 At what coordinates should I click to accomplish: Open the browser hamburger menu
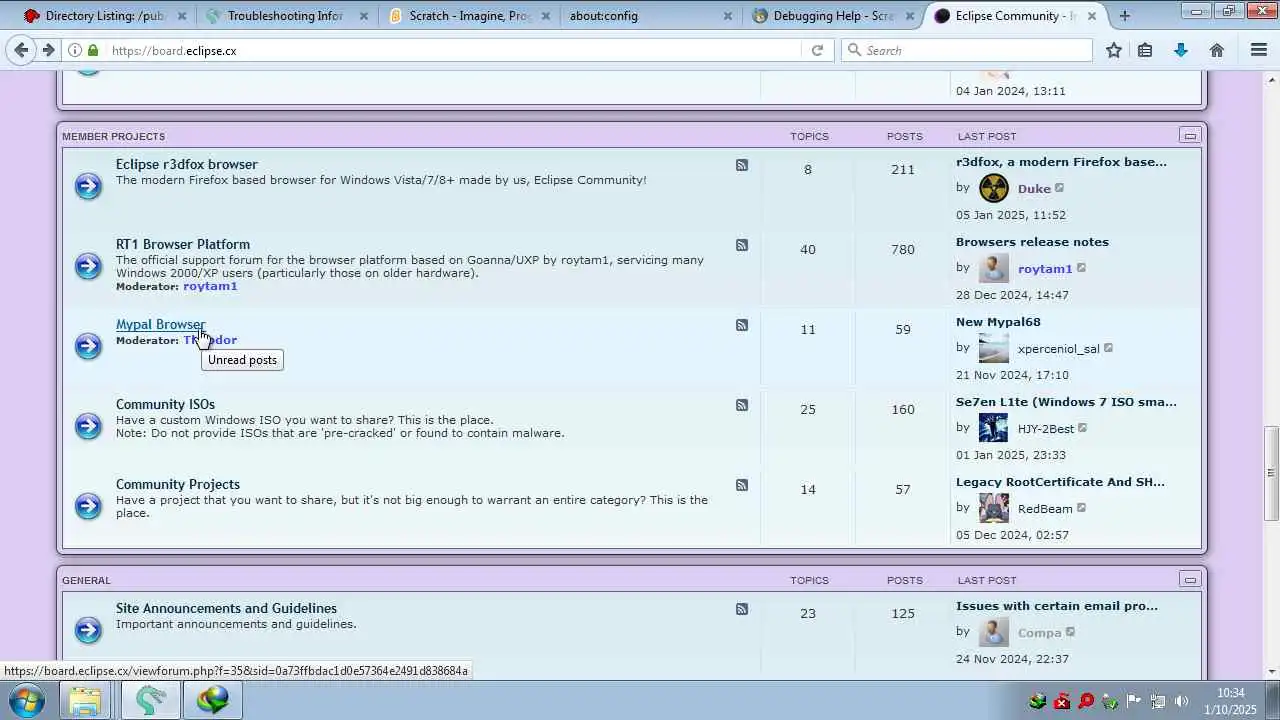[x=1259, y=50]
